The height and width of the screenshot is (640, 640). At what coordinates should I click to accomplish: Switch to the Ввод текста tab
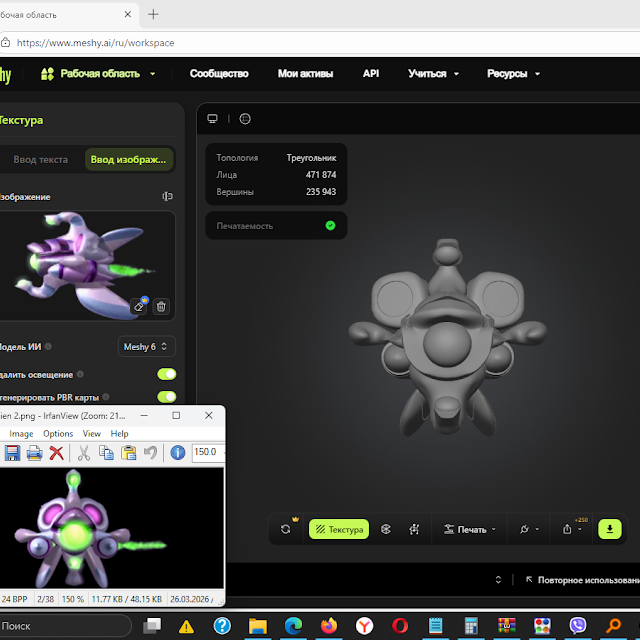[41, 159]
